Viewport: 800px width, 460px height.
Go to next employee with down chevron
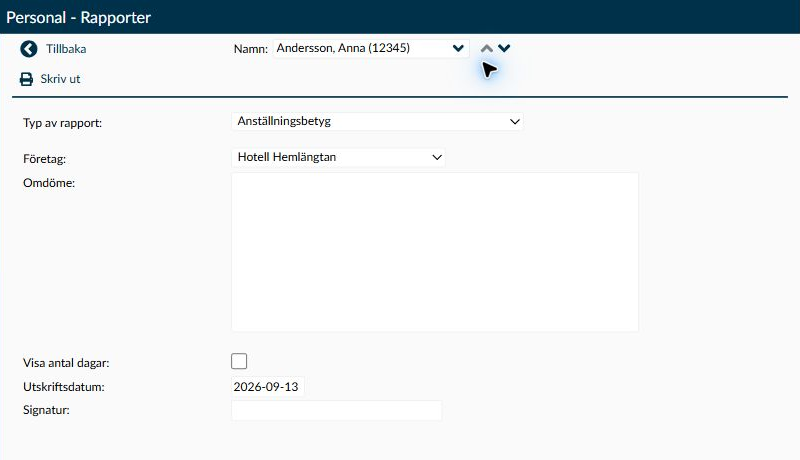tap(504, 48)
